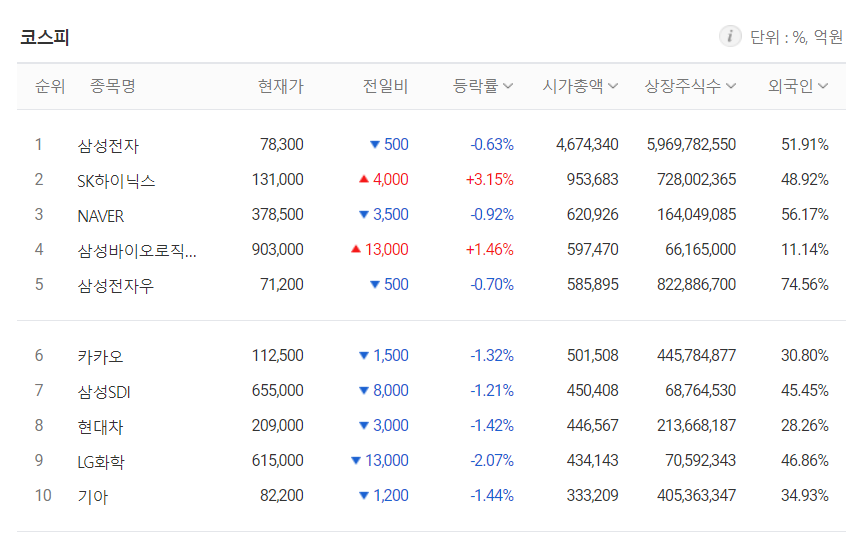Open 카카오 stock link
The image size is (863, 542).
coord(100,356)
